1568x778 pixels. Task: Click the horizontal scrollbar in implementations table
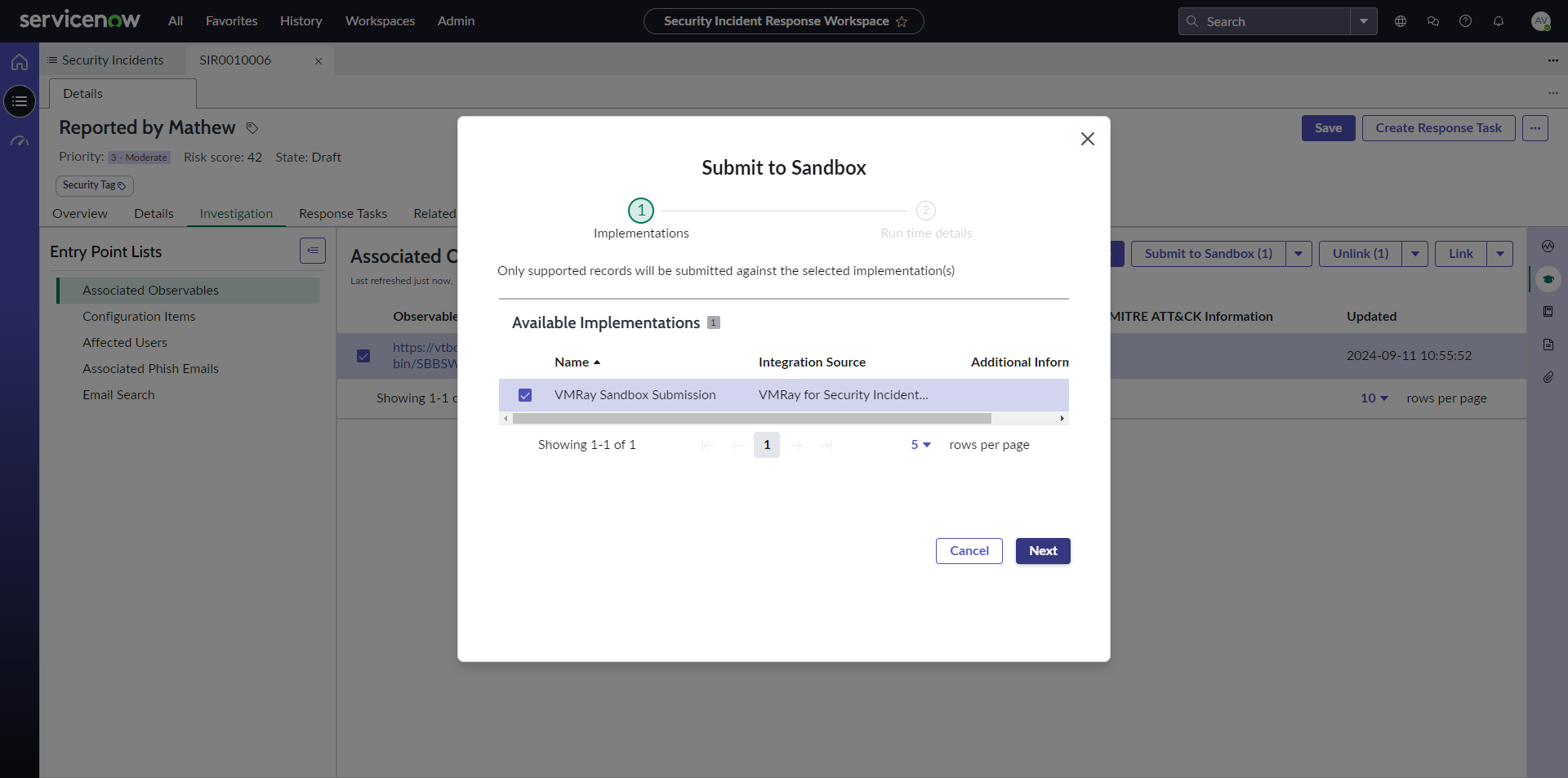[751, 419]
